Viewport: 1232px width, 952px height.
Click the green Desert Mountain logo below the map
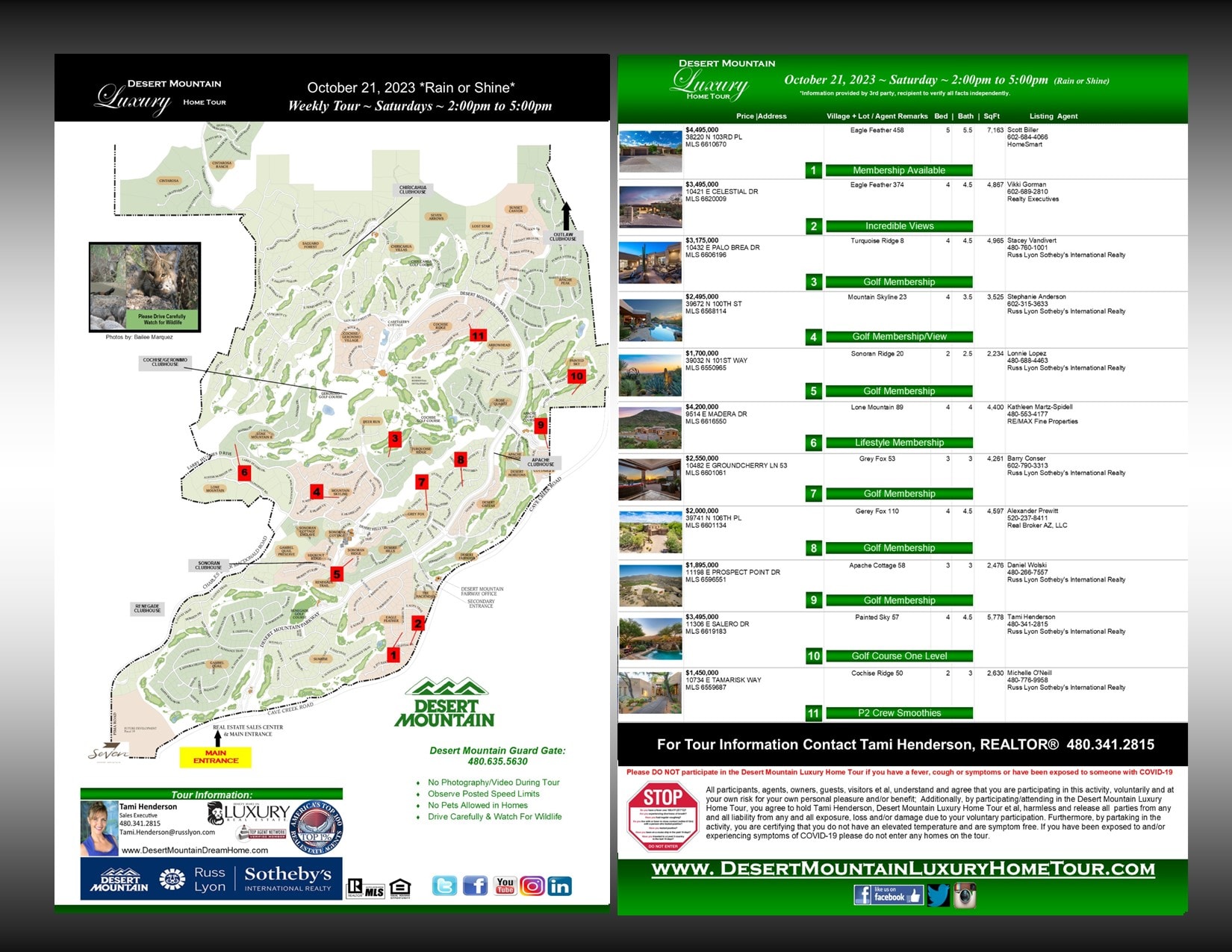444,703
